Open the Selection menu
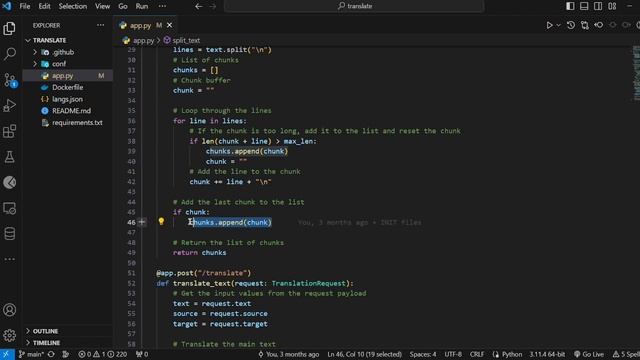Image resolution: width=640 pixels, height=360 pixels. pos(73,6)
